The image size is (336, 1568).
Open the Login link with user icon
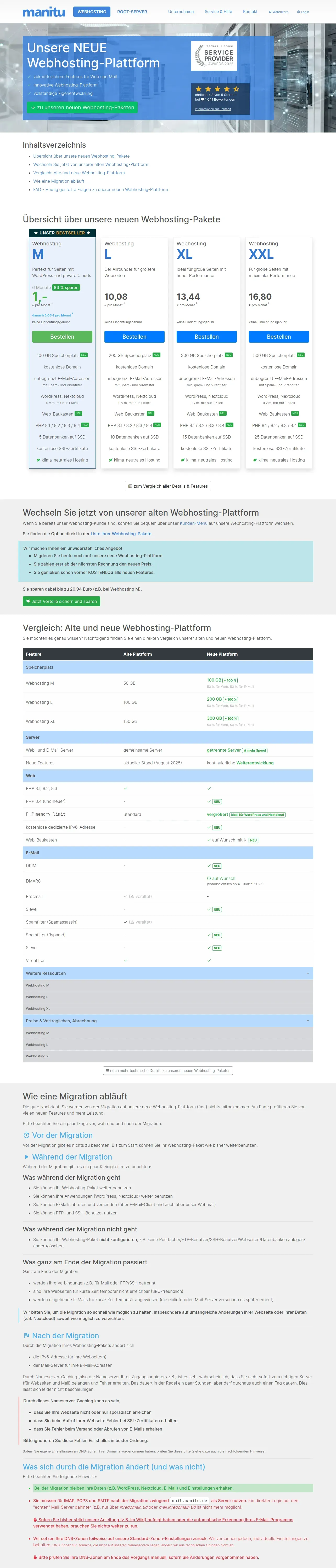click(303, 11)
